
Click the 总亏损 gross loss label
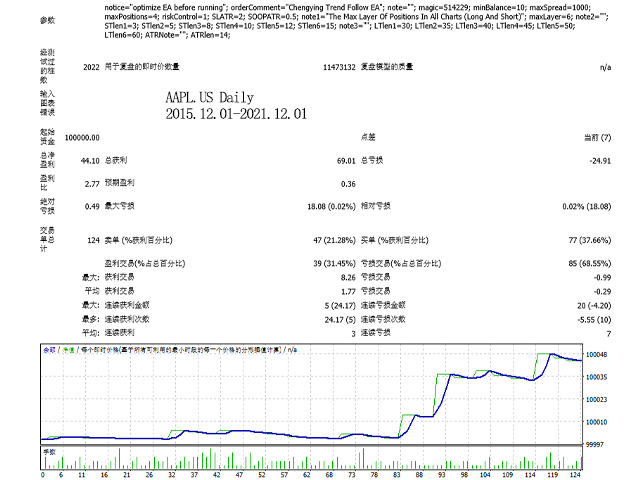372,160
